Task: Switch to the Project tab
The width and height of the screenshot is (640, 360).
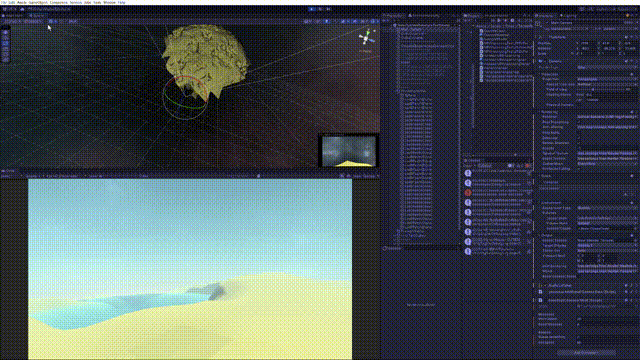Action: [x=472, y=16]
